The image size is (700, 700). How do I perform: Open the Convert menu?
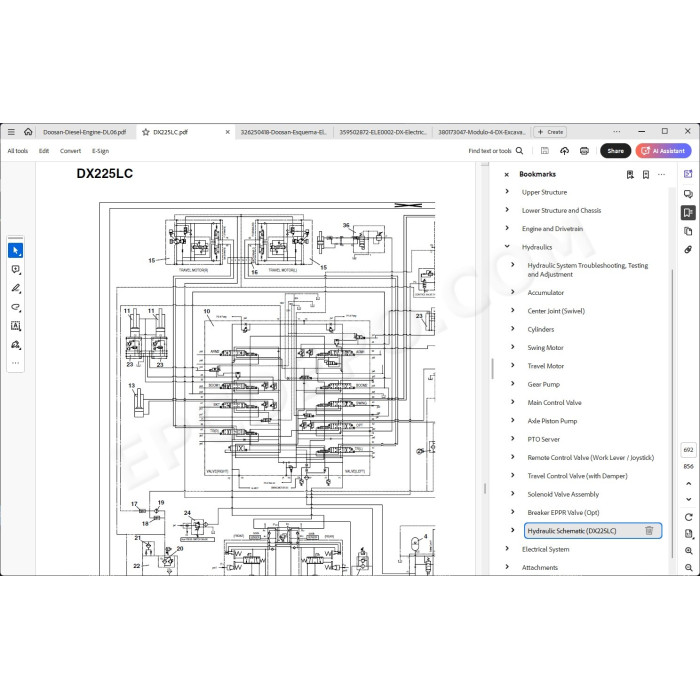[x=71, y=151]
